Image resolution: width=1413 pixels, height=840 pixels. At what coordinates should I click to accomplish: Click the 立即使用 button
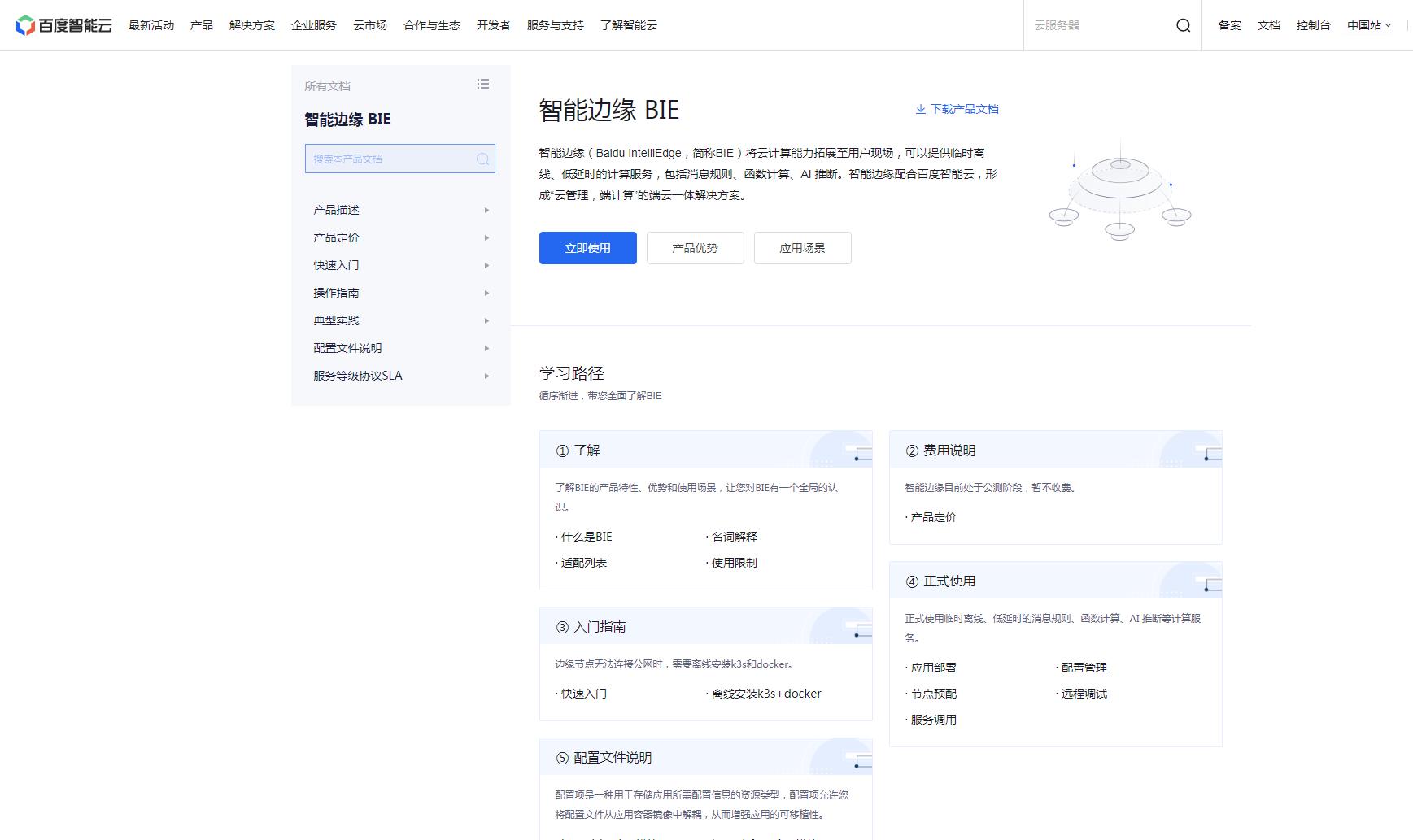(587, 248)
